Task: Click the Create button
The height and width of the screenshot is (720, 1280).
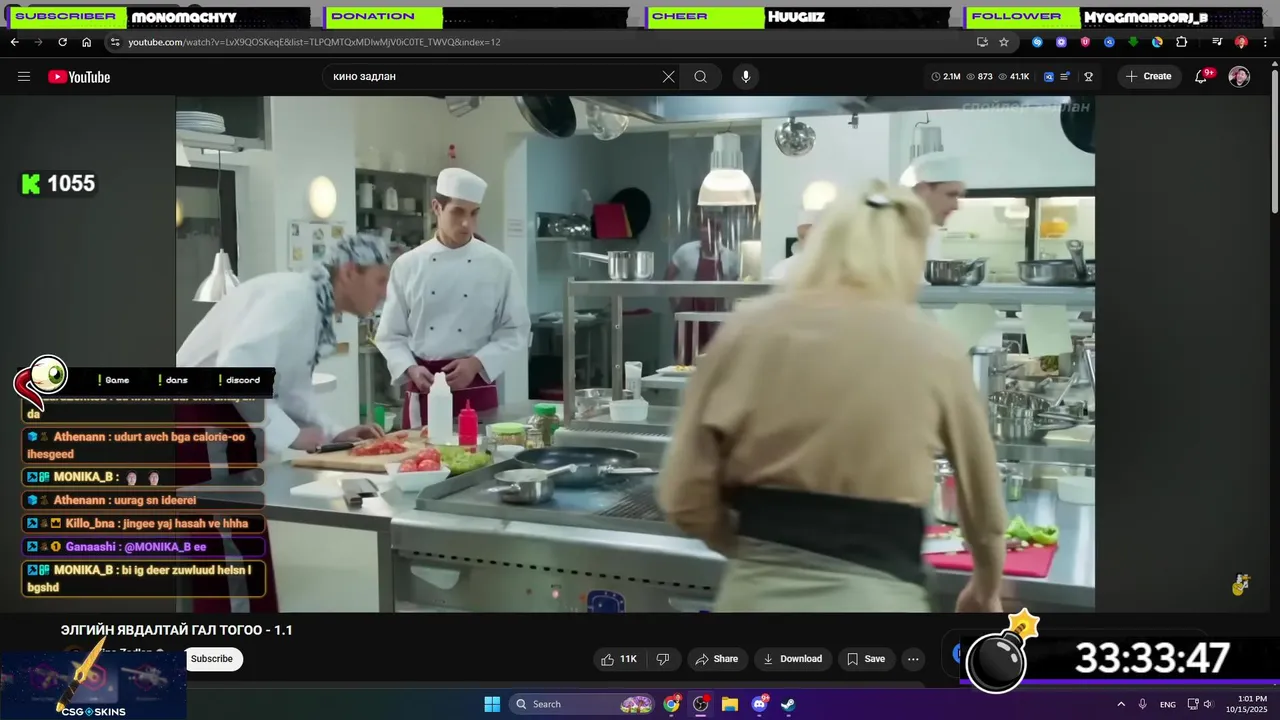Action: pos(1148,77)
